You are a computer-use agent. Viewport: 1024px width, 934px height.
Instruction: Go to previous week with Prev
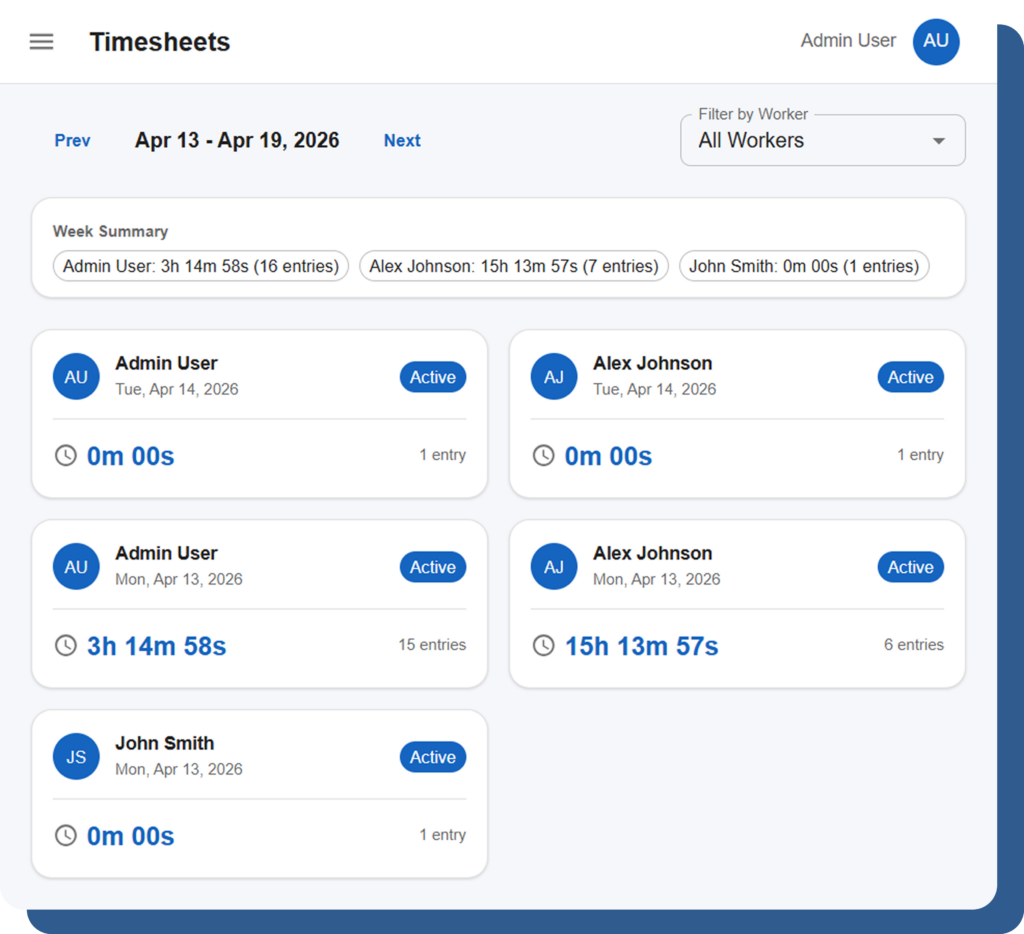[72, 141]
